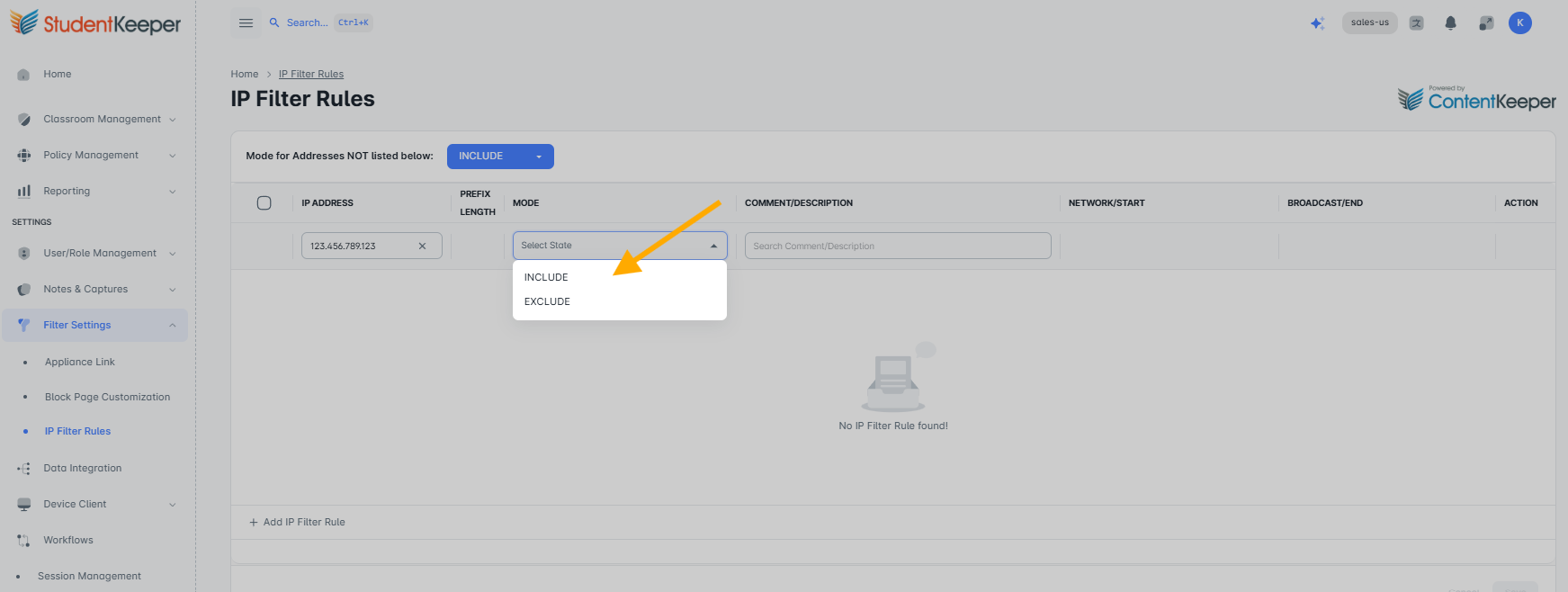The image size is (1568, 592).
Task: Open the external window icon in header
Action: pyautogui.click(x=1486, y=23)
